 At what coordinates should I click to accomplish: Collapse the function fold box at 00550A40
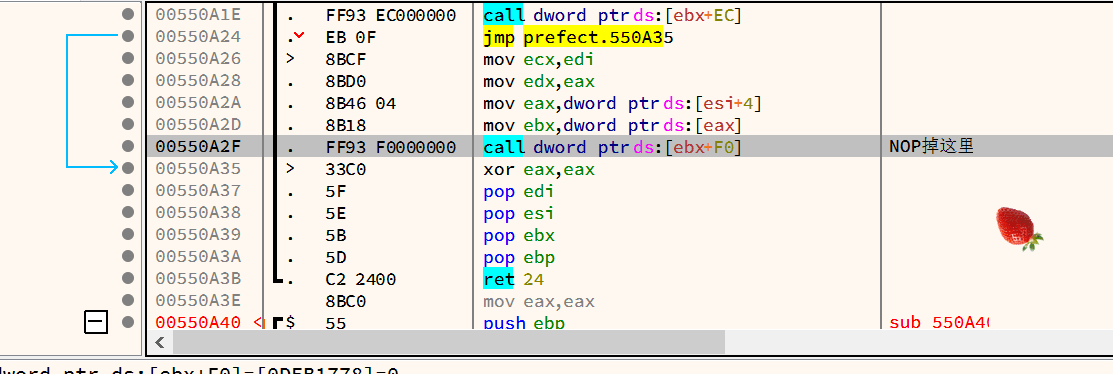(x=96, y=323)
